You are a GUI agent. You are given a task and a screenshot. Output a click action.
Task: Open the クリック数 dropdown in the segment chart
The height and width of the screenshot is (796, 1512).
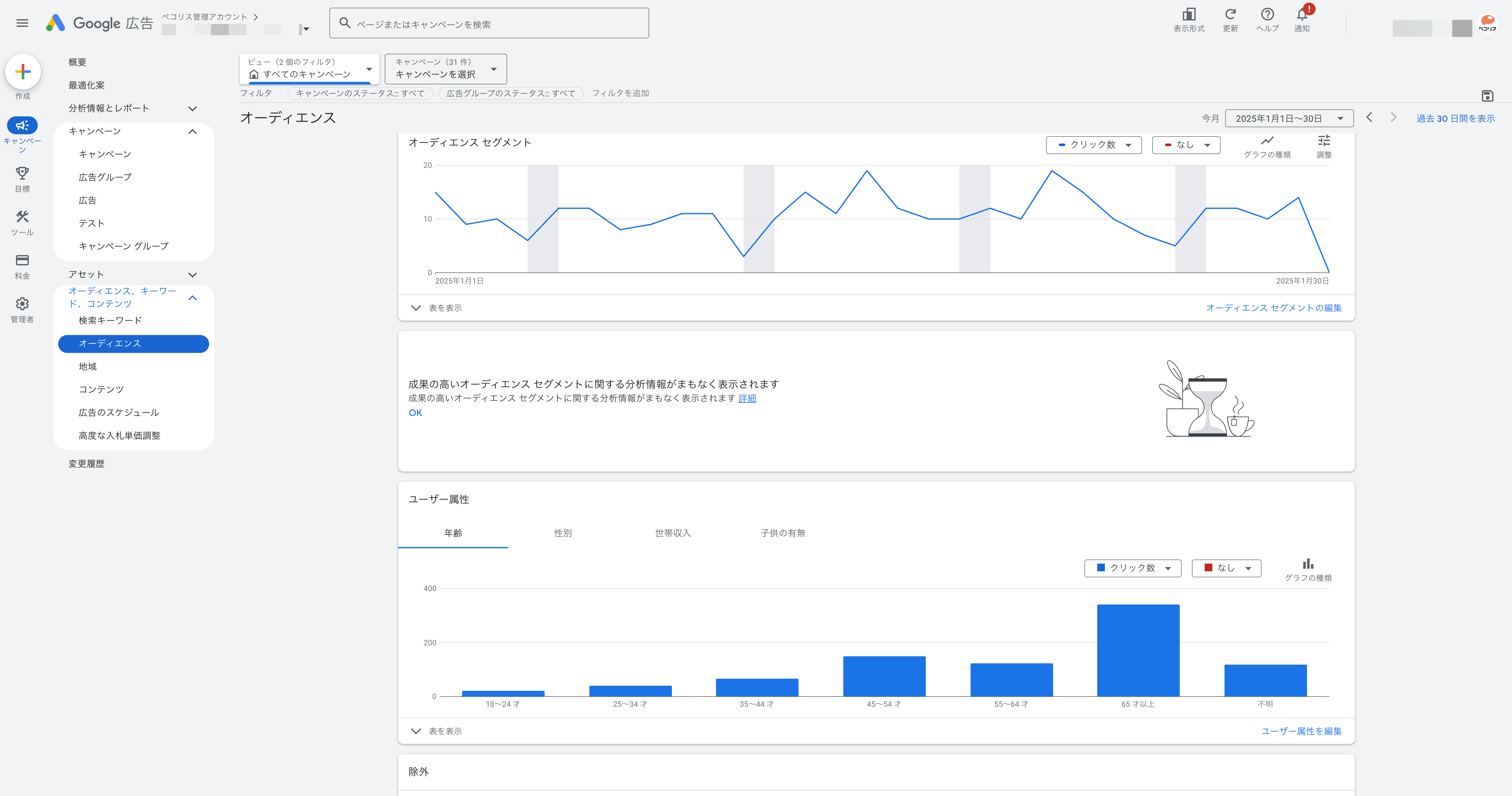[1093, 145]
